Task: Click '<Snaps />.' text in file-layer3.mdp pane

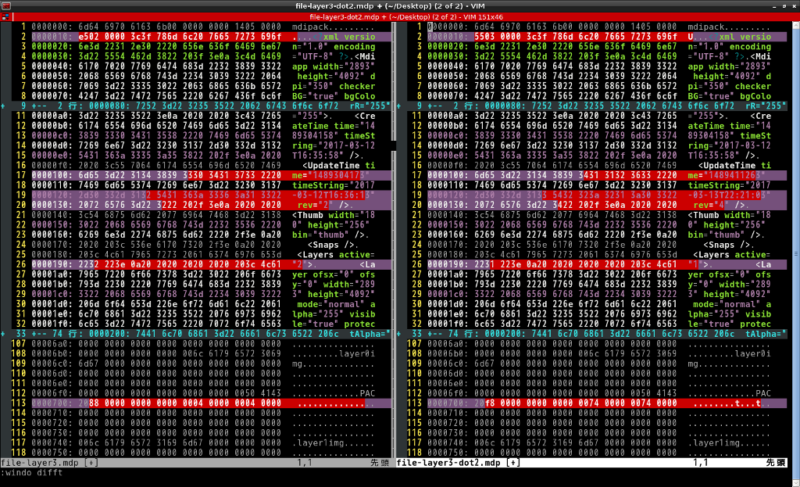Action: (333, 245)
